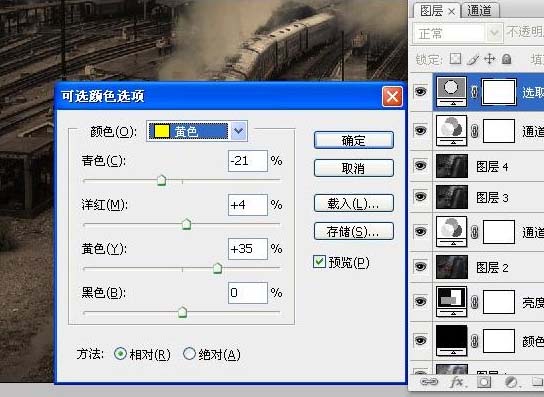Create new adjustment layer via half-circle icon
Viewport: 544px width, 397px height.
coord(511,382)
